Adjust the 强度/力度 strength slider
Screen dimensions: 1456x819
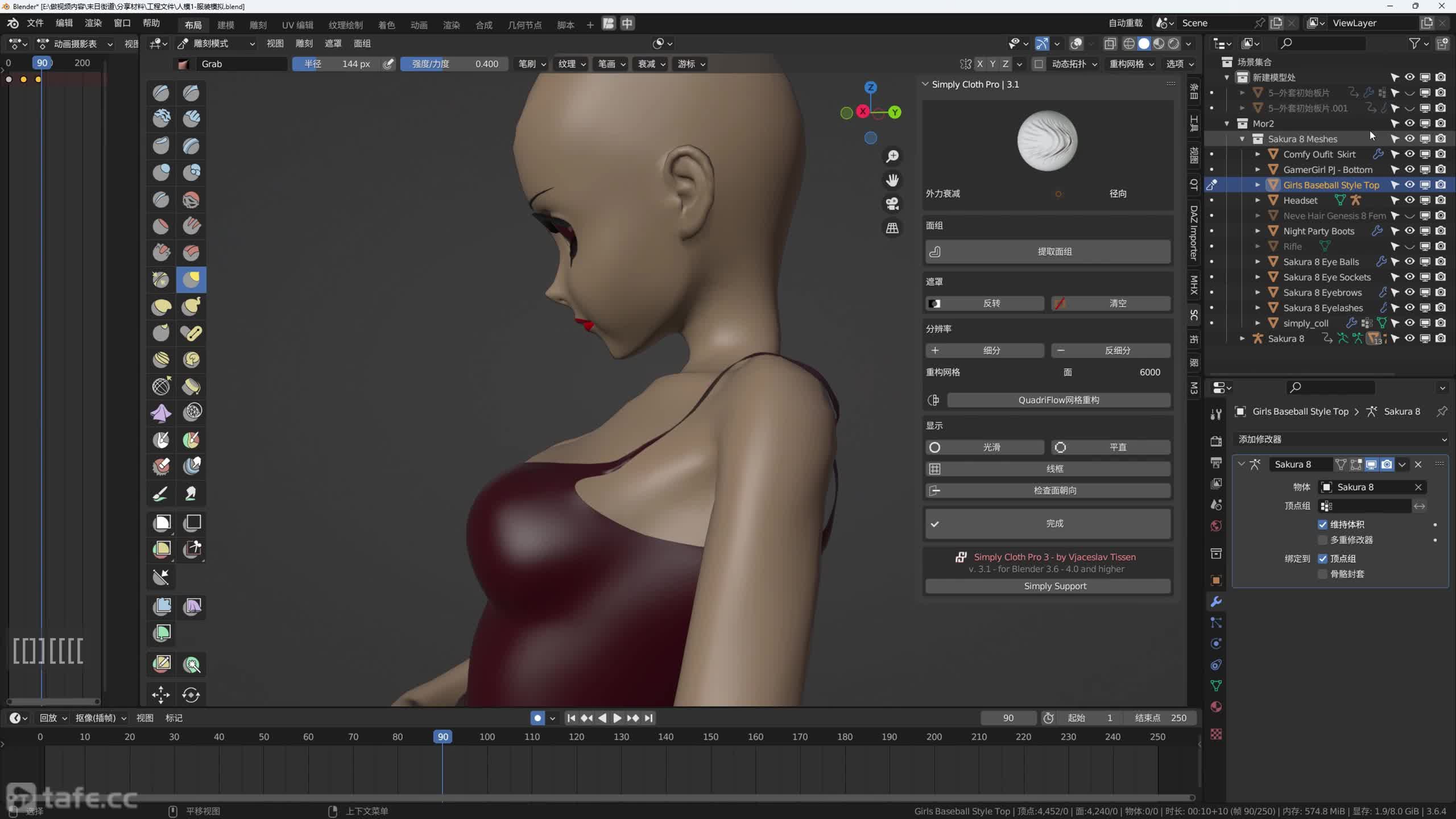coord(454,64)
